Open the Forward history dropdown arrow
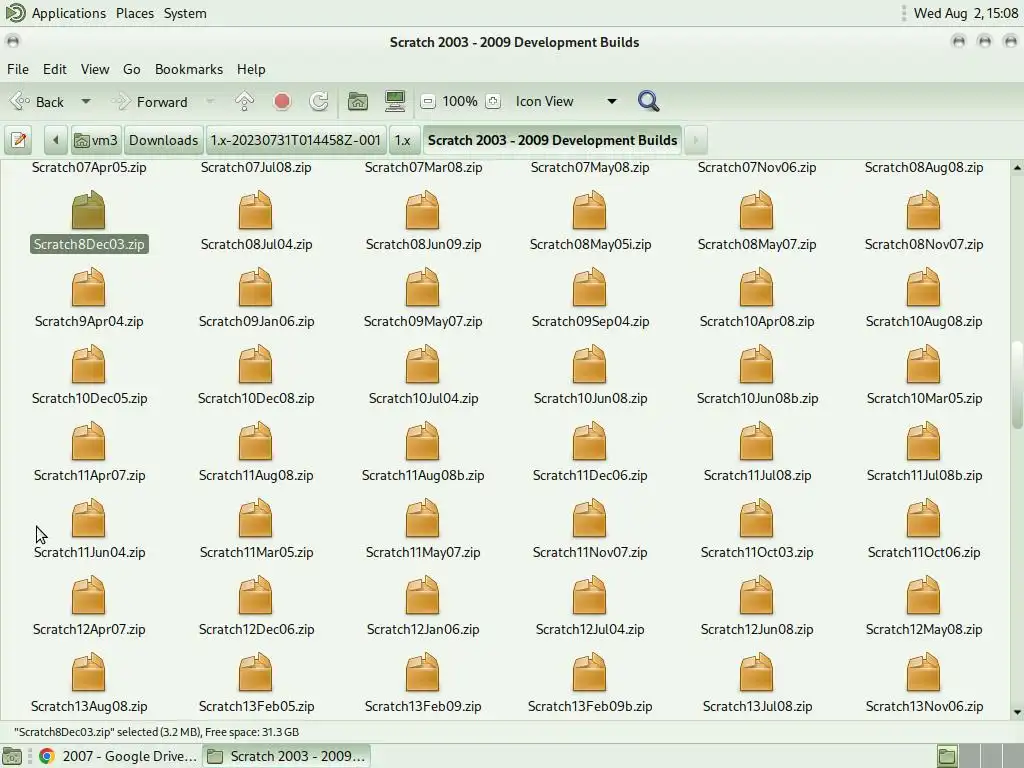This screenshot has height=768, width=1024. click(x=210, y=102)
